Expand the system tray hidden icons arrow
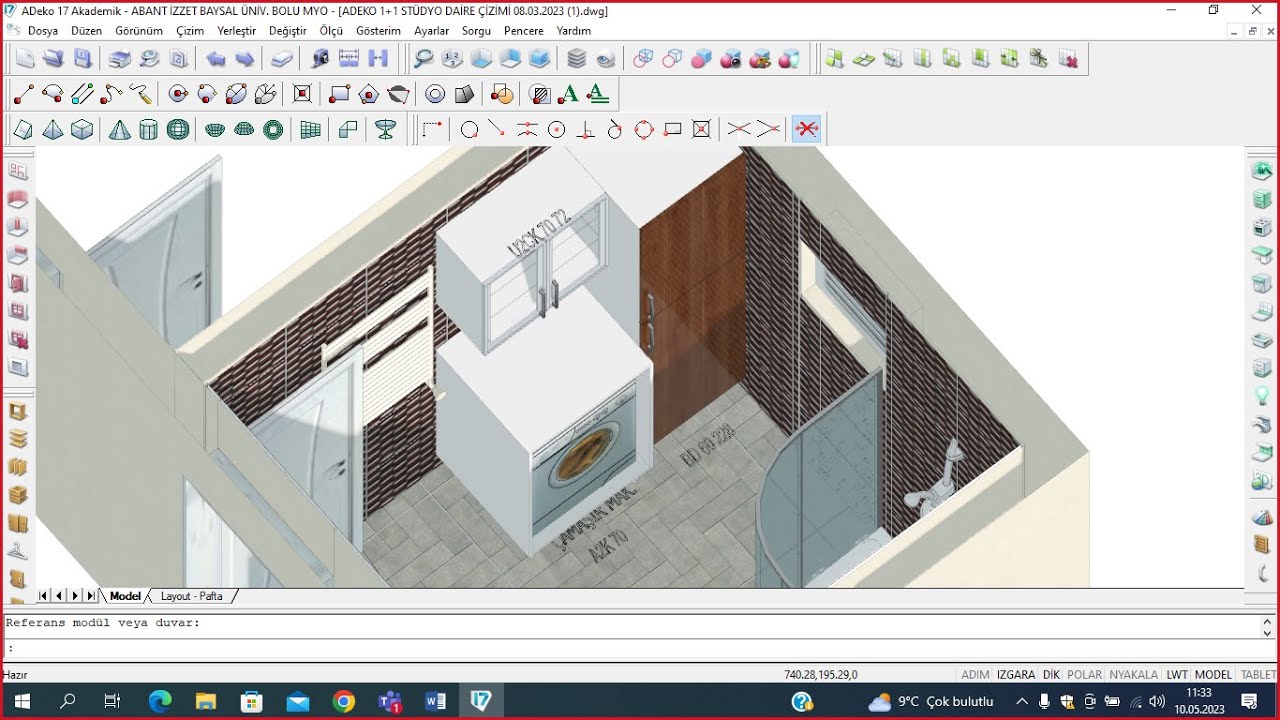 point(1022,701)
